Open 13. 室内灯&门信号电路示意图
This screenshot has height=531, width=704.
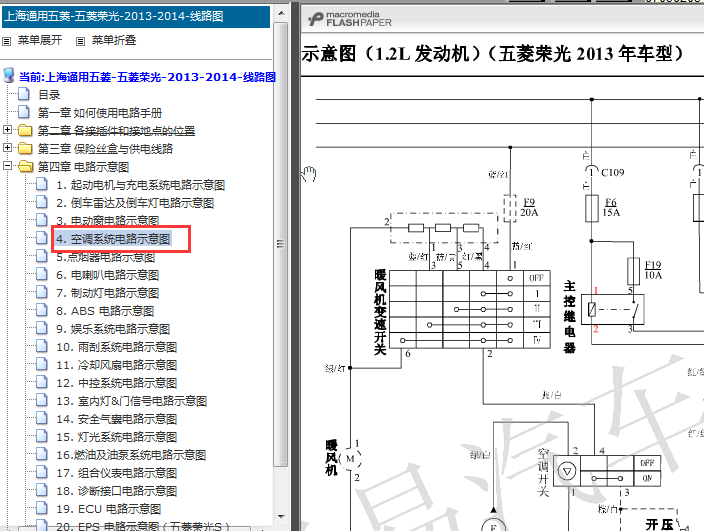tap(132, 401)
